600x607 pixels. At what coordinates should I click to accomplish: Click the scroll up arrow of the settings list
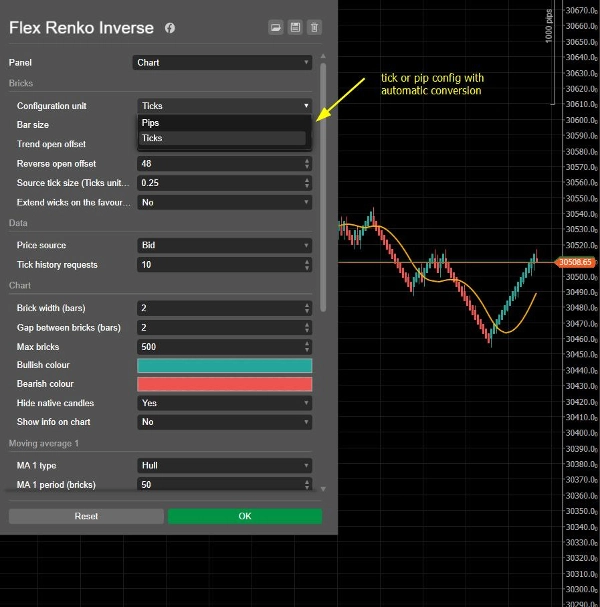(323, 57)
